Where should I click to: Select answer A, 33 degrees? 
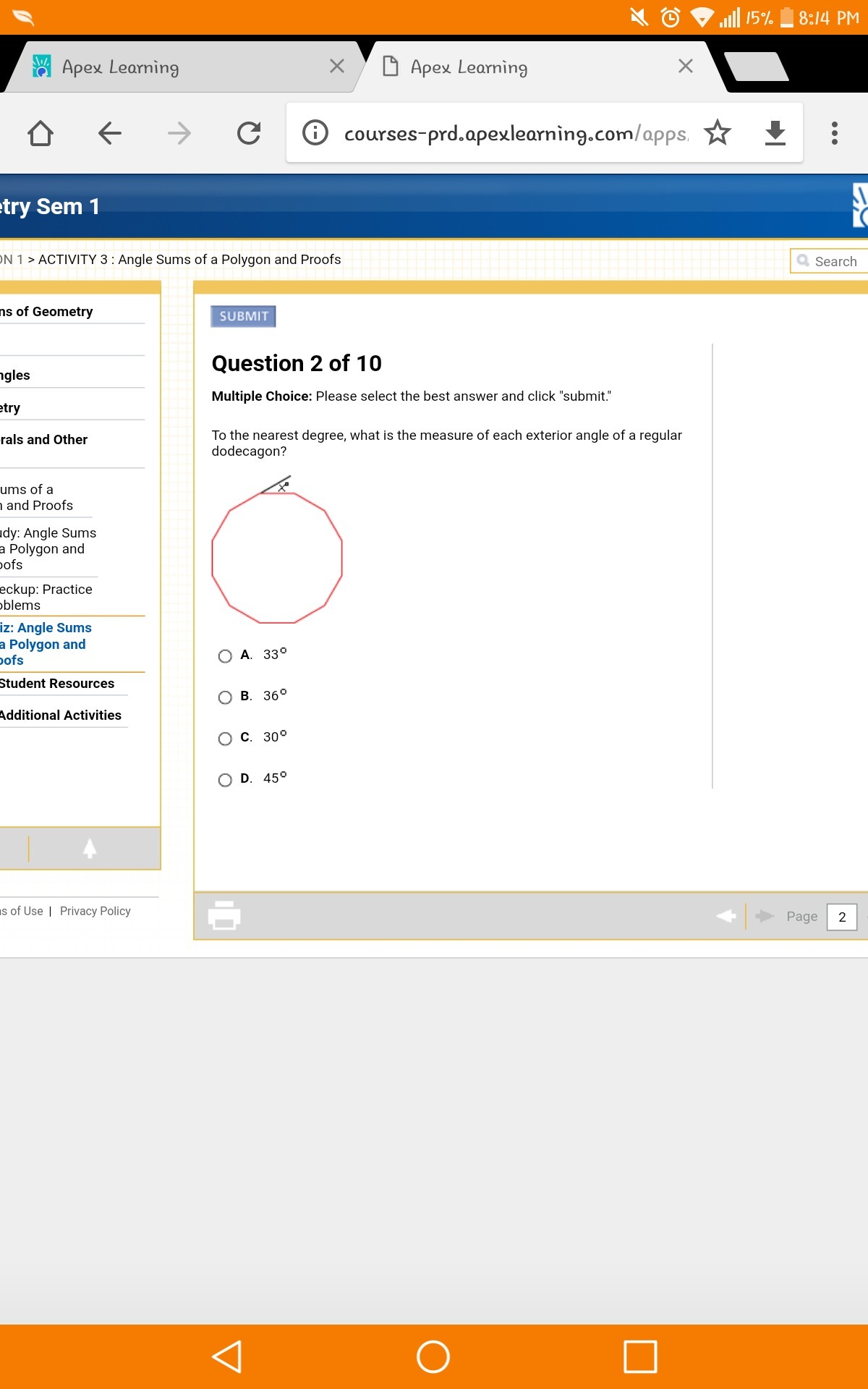[225, 656]
